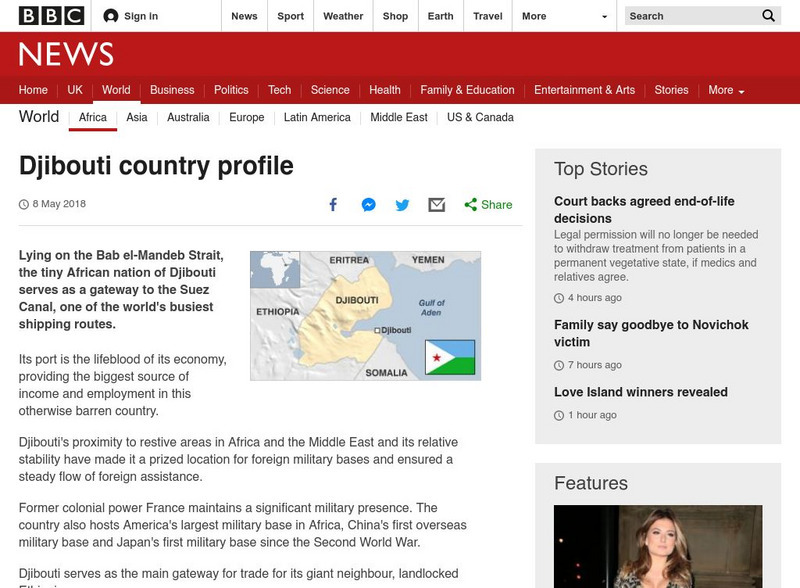The image size is (800, 588).
Task: Click in the Search input field
Action: [x=693, y=16]
